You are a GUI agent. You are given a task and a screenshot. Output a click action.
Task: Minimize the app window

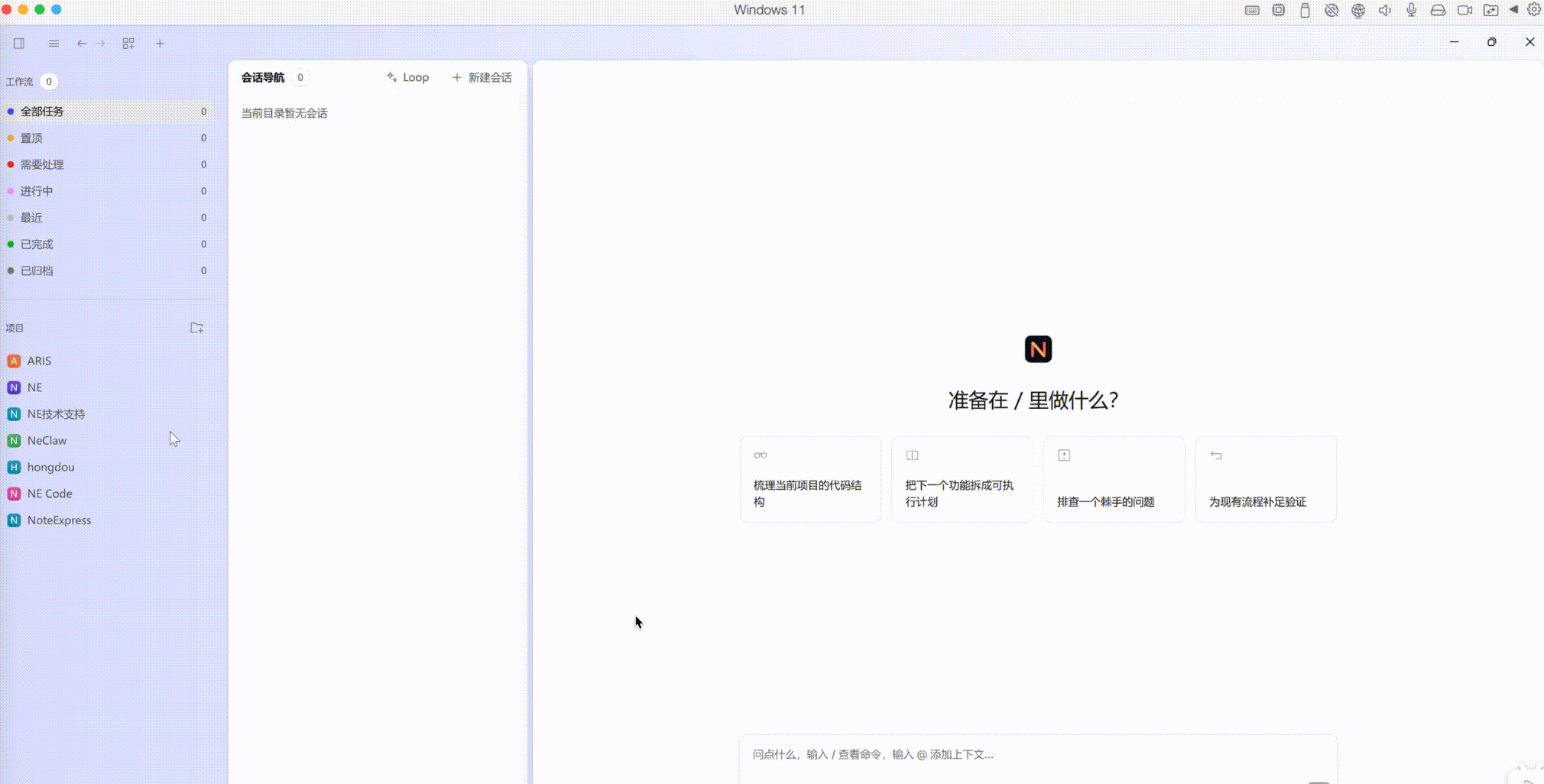click(x=1454, y=42)
